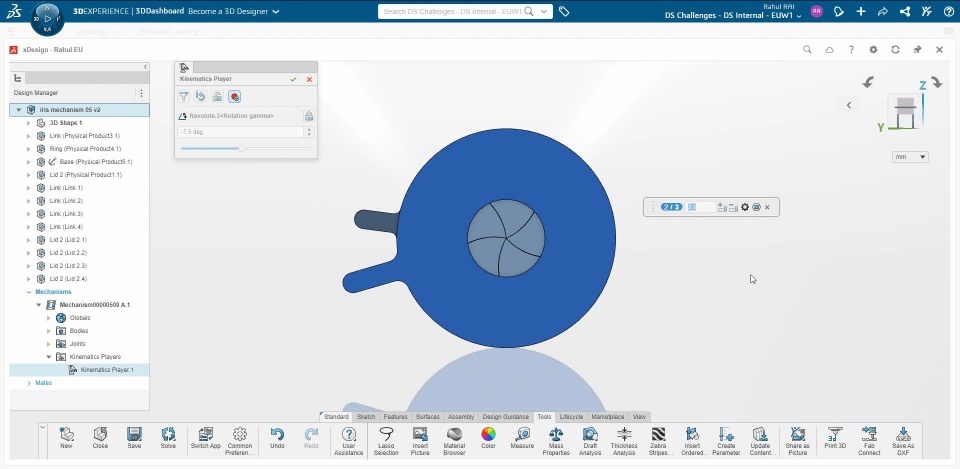This screenshot has width=960, height=469.
Task: Switch to the Features tab
Action: coord(396,416)
